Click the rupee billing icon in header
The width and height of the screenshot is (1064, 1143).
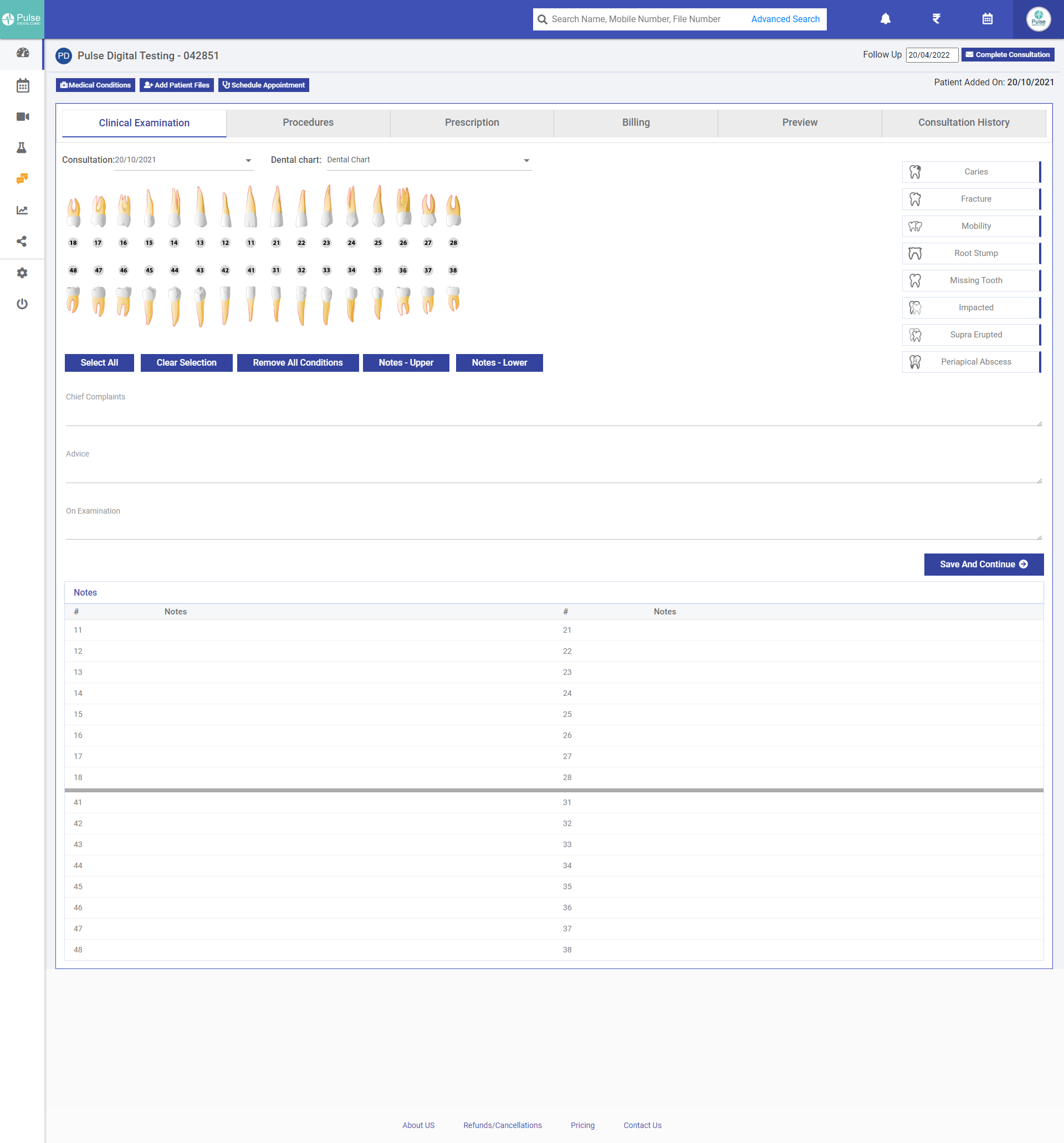[937, 19]
